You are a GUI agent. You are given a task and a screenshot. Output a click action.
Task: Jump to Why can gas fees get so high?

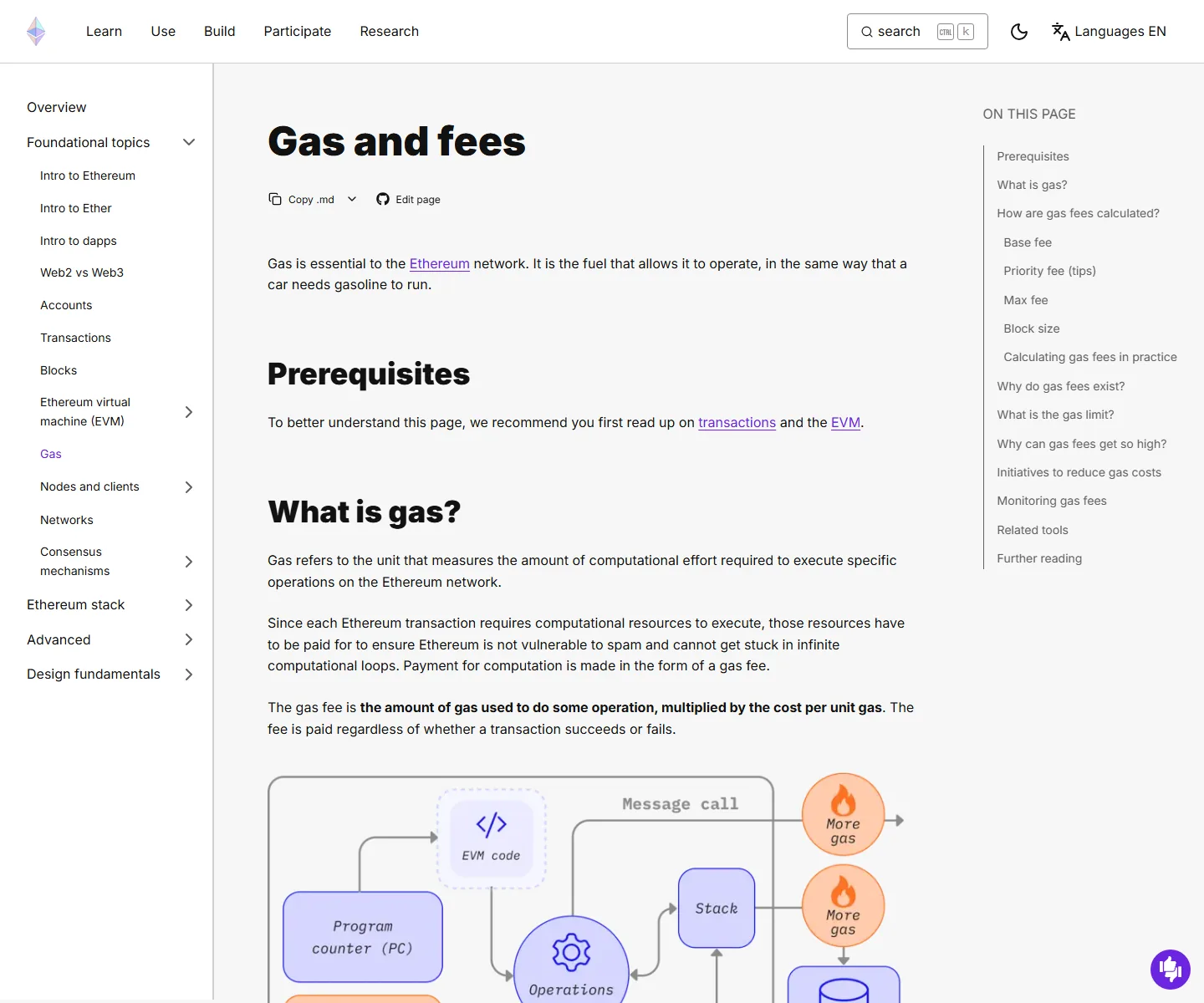point(1081,444)
